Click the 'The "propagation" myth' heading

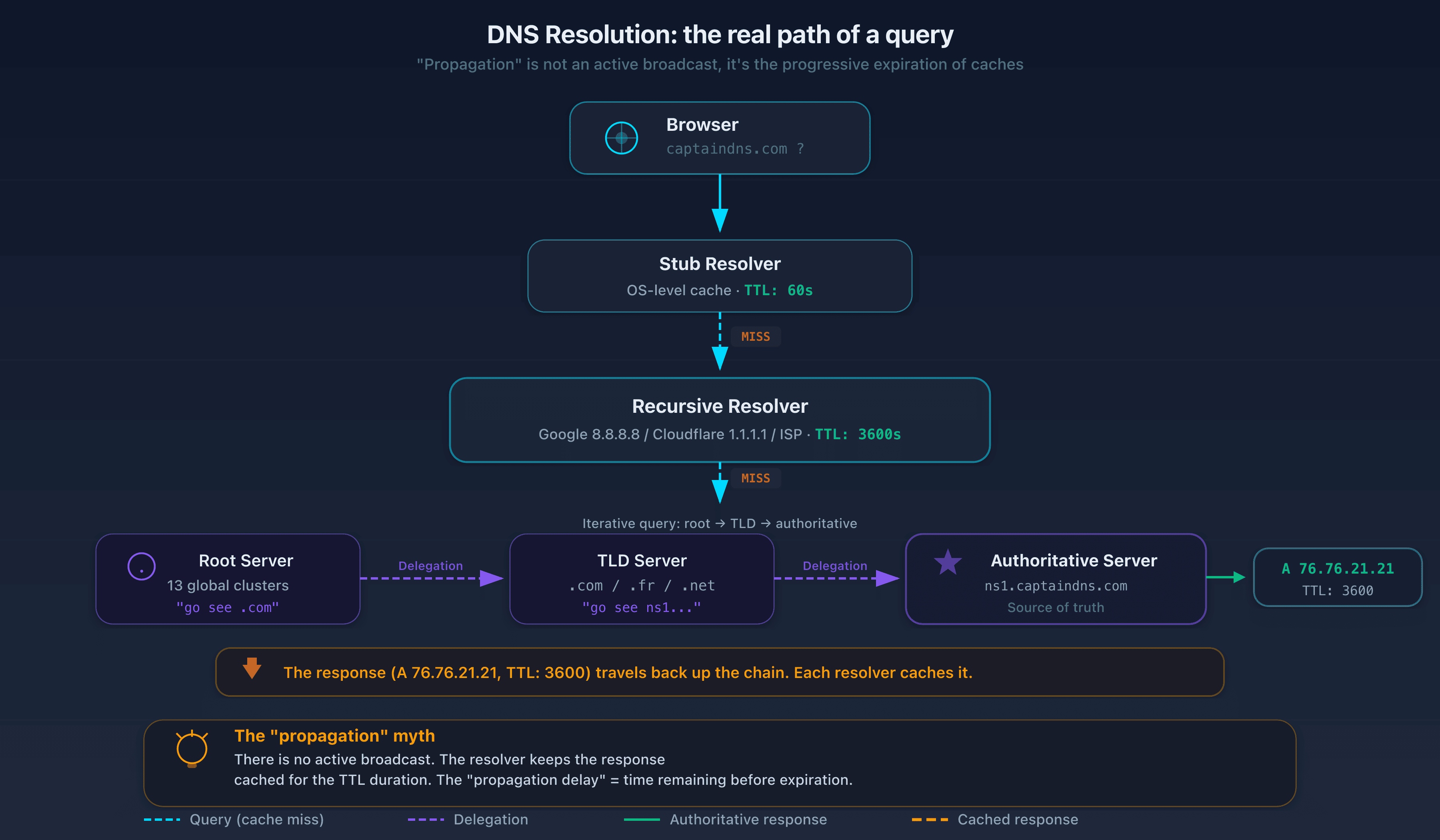point(334,736)
